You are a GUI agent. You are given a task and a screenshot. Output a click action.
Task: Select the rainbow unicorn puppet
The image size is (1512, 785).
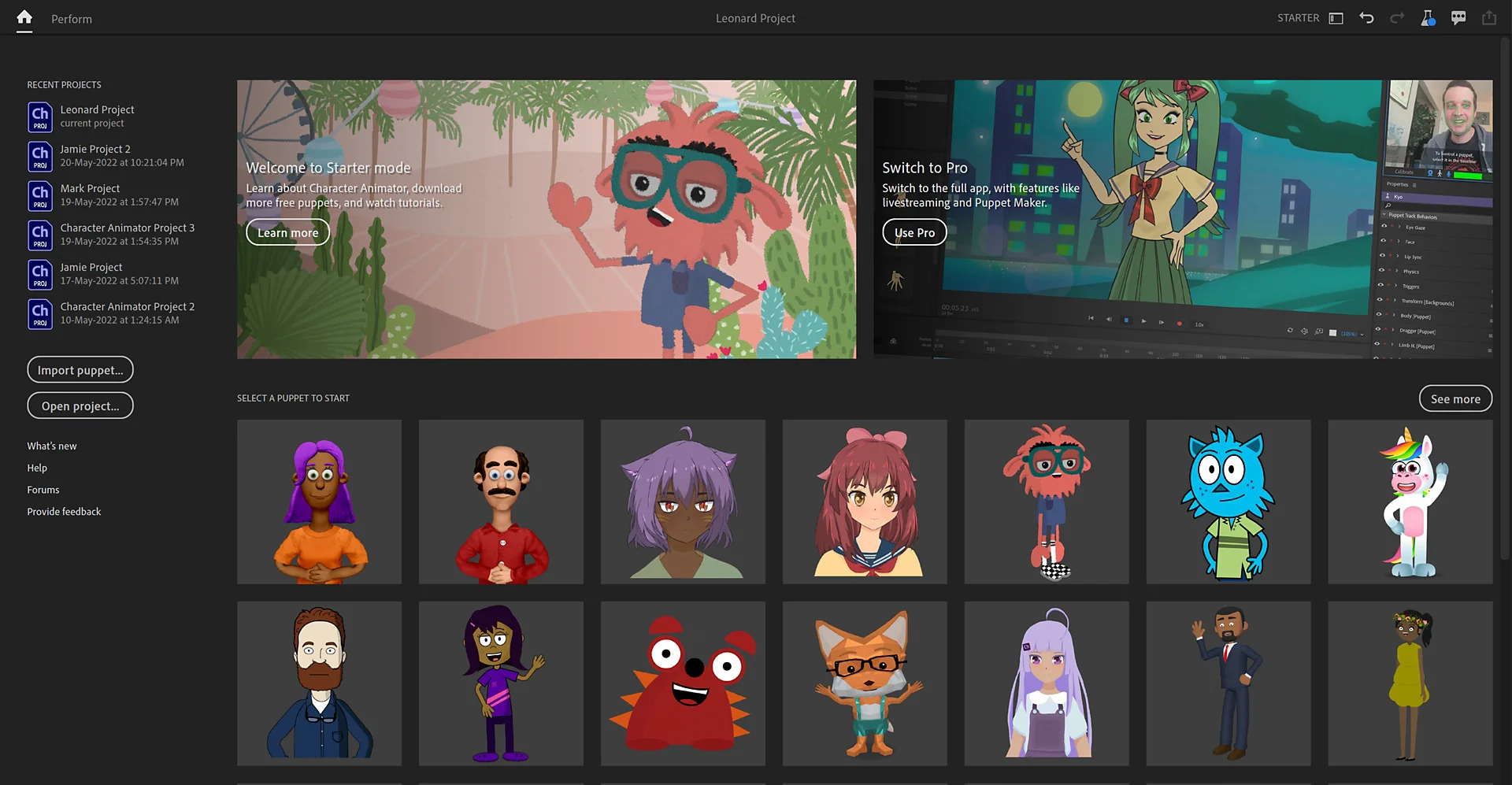1410,502
